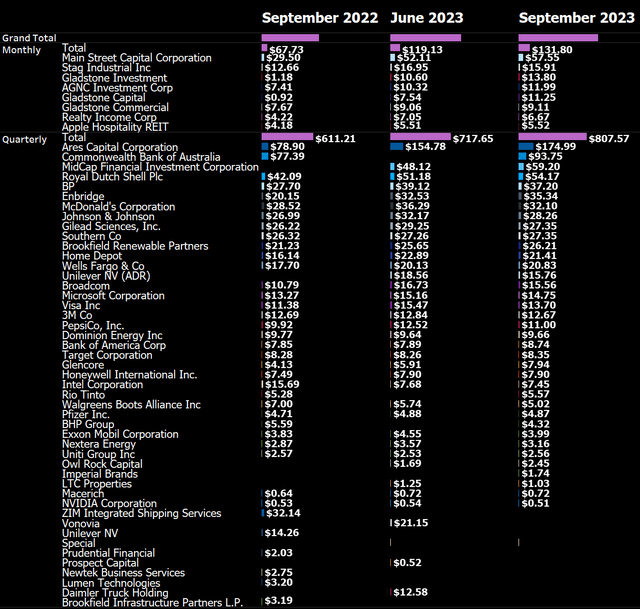
Task: Click Quarterly total value $611.21
Action: click(335, 139)
